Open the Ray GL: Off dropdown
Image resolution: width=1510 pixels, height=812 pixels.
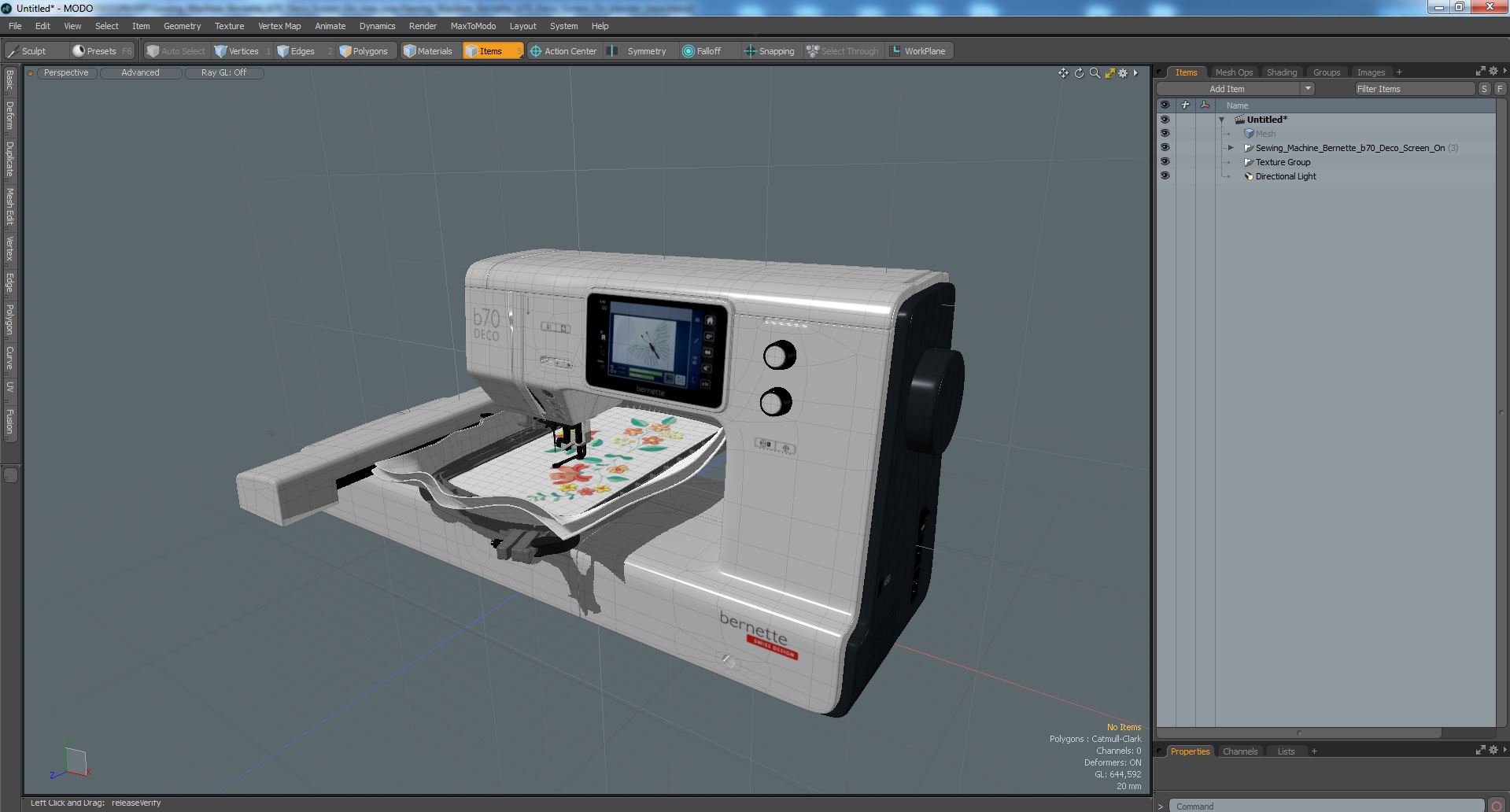[x=223, y=73]
